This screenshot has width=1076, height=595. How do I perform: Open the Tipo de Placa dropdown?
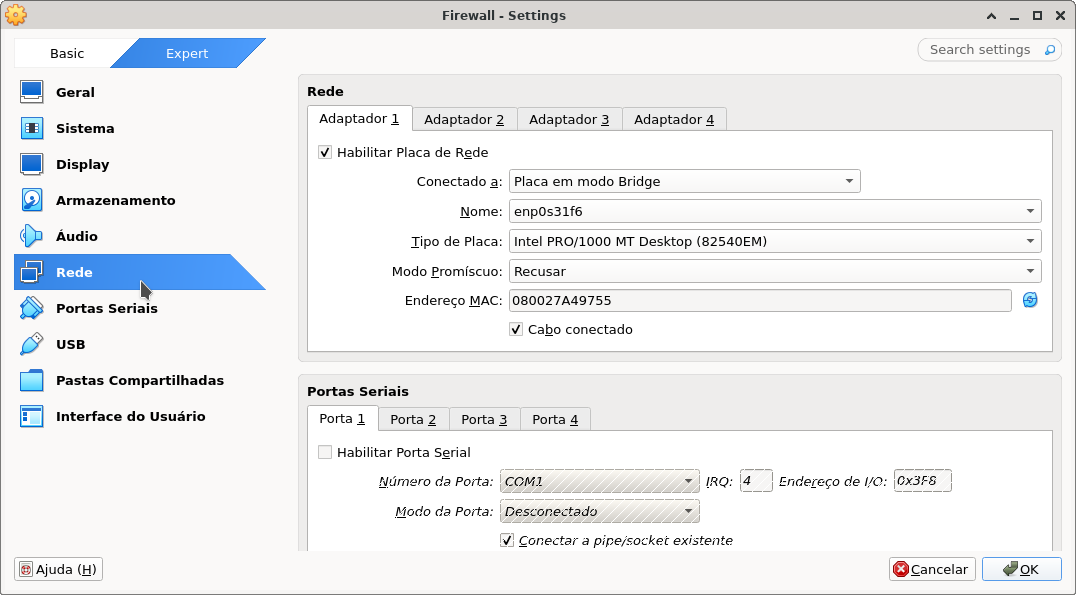coord(775,242)
